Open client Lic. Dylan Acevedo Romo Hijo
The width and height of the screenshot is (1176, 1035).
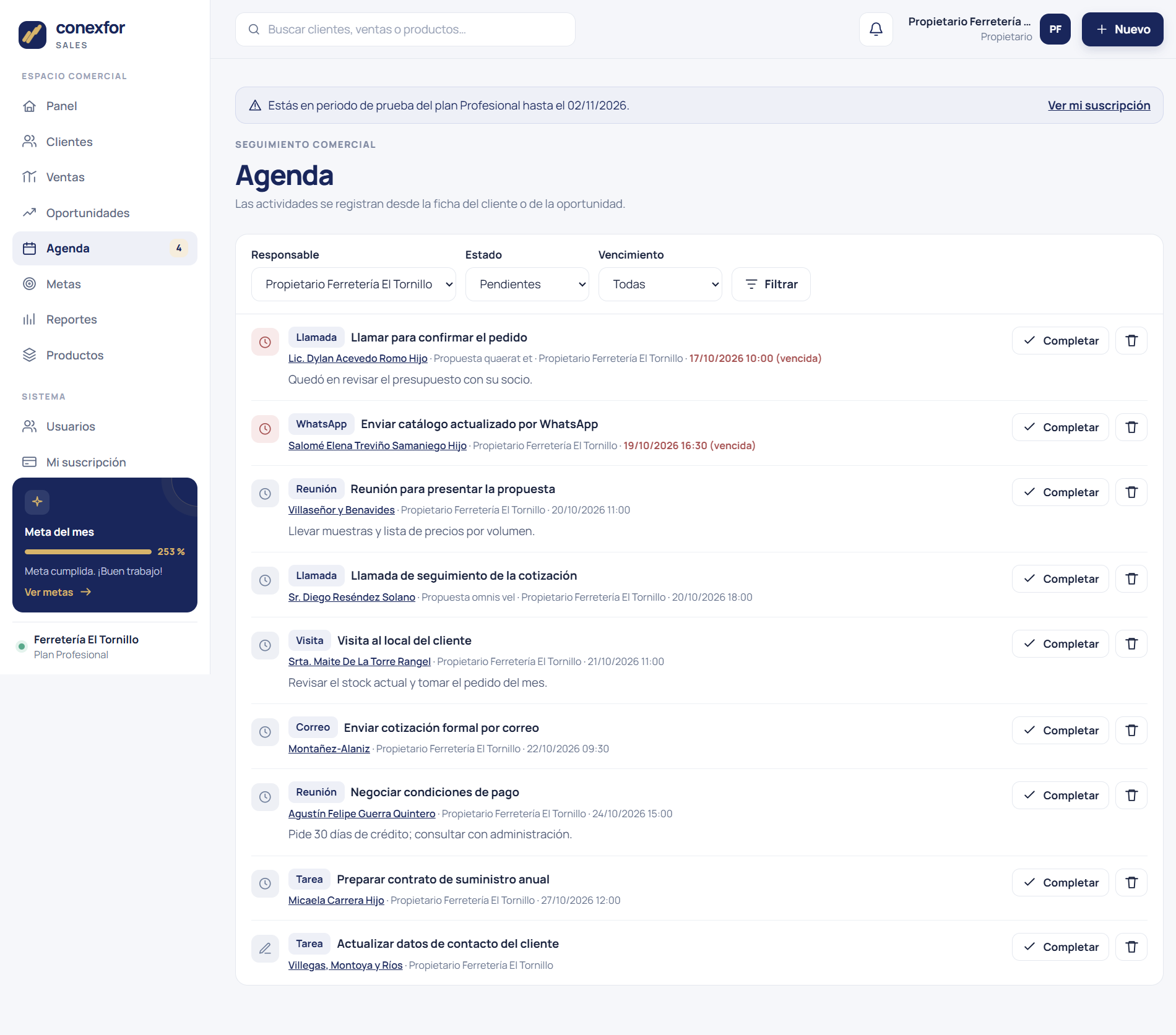pos(358,359)
